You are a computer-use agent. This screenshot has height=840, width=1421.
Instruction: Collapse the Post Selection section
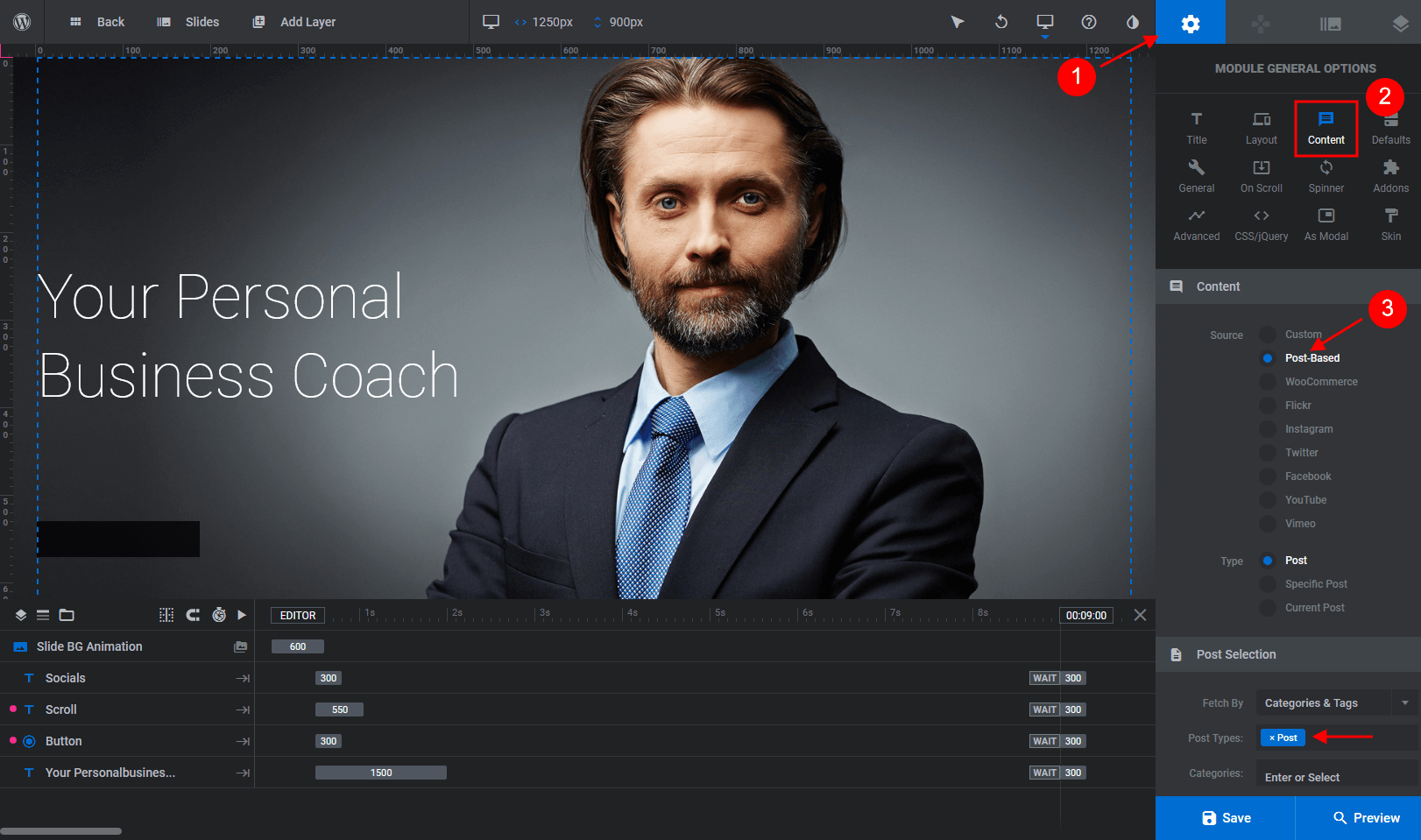(x=1288, y=654)
